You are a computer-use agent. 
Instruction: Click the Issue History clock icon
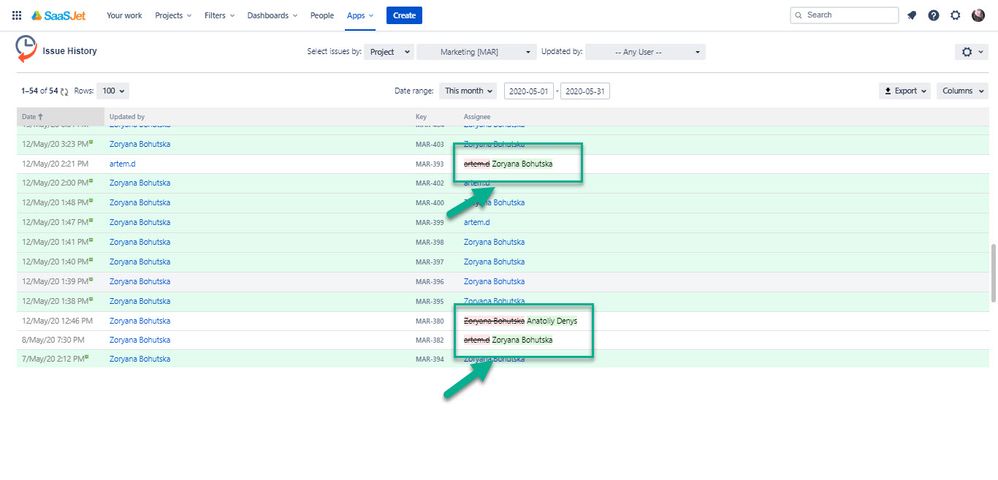click(26, 49)
